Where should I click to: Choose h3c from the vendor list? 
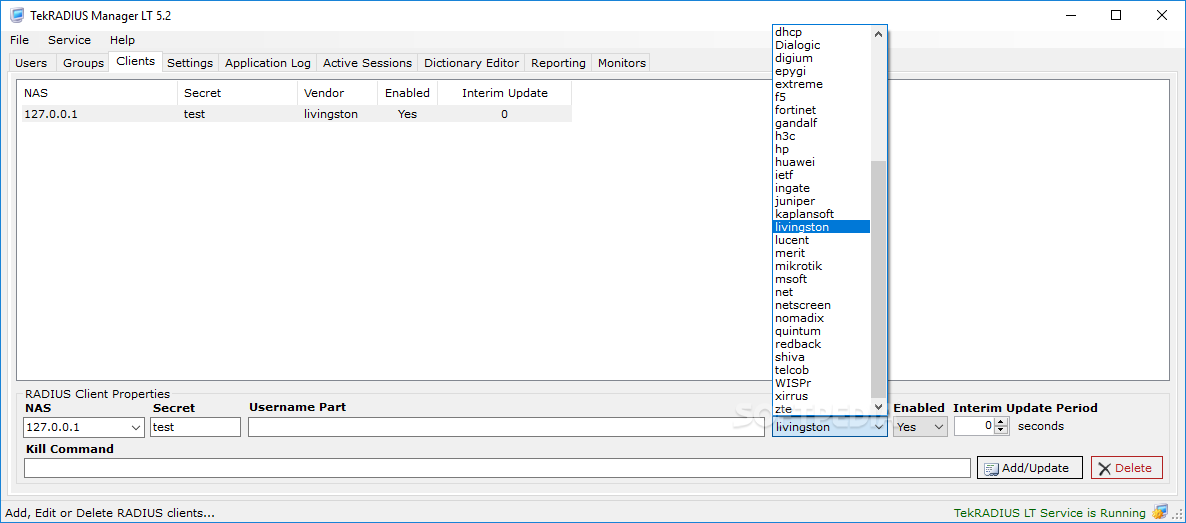[821, 136]
